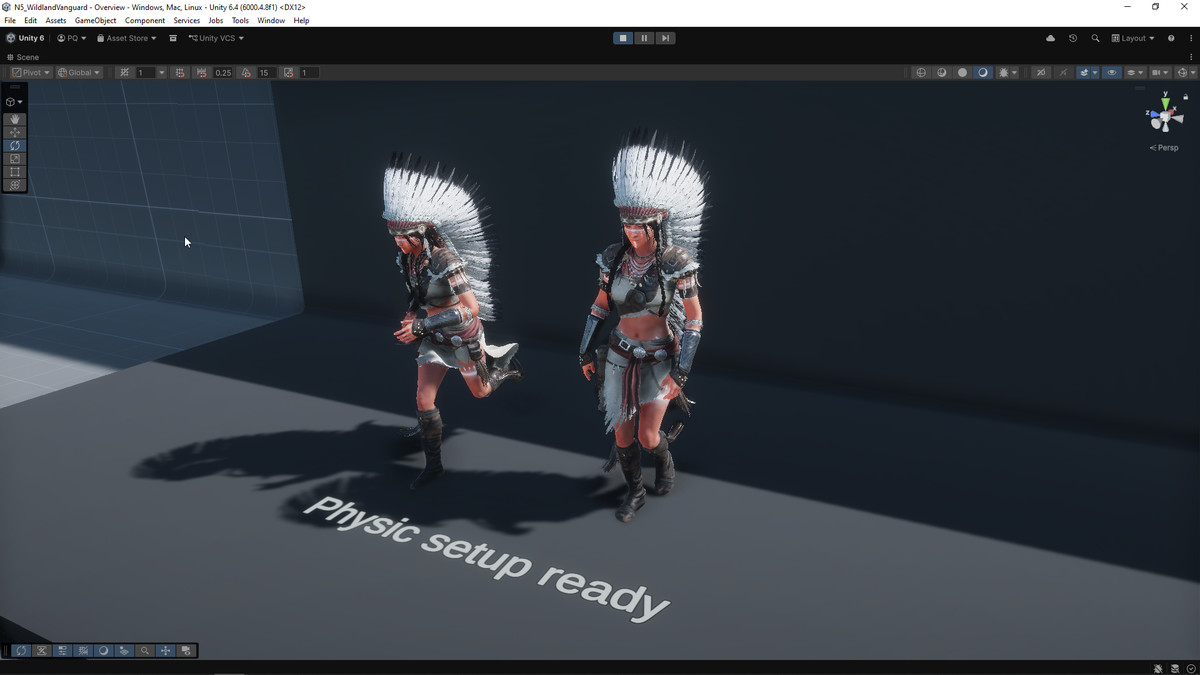Viewport: 1200px width, 675px height.
Task: Open the Asset Store dropdown
Action: [x=127, y=38]
